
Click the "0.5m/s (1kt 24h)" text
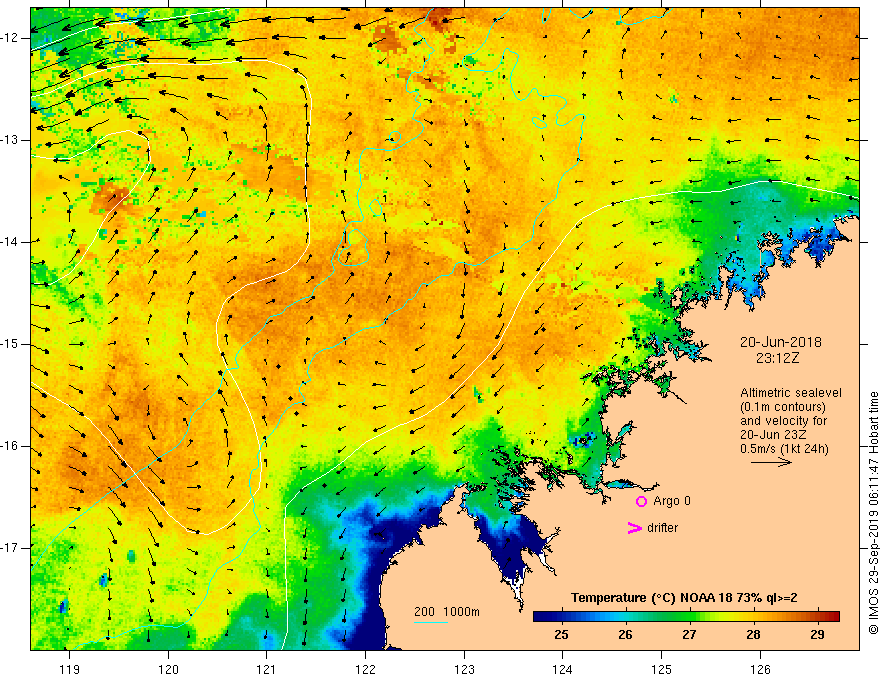784,449
